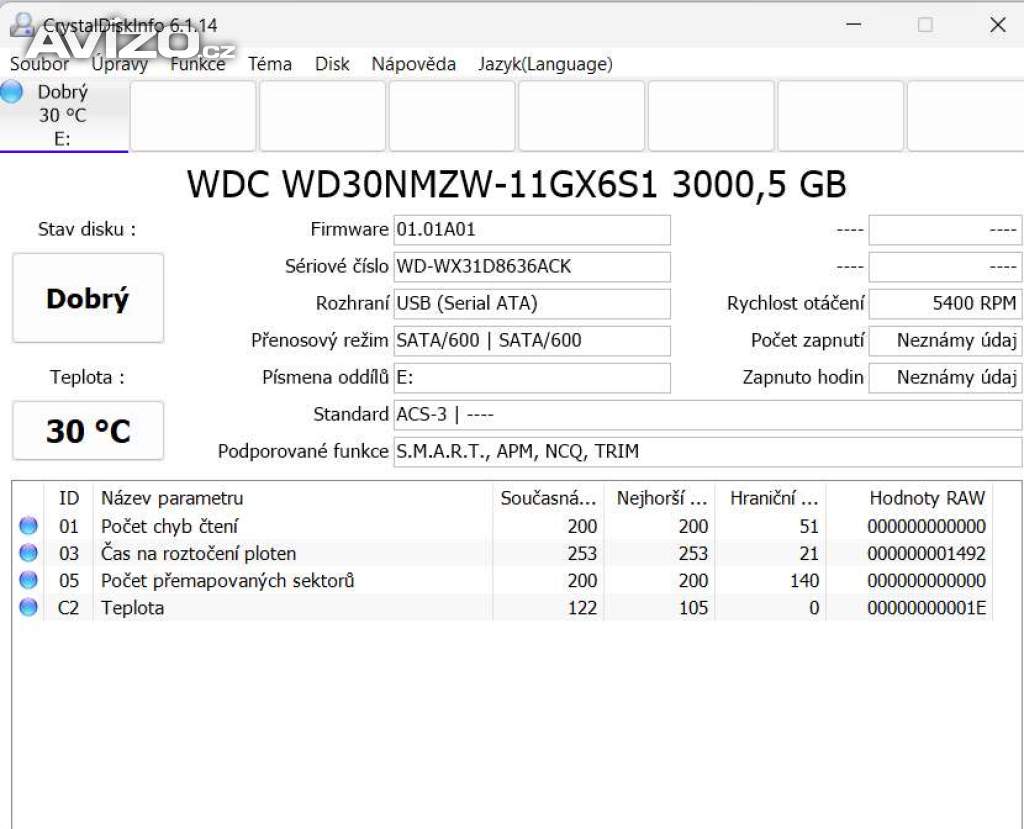Select the Počet chyb čtení row
1024x829 pixels.
(503, 526)
